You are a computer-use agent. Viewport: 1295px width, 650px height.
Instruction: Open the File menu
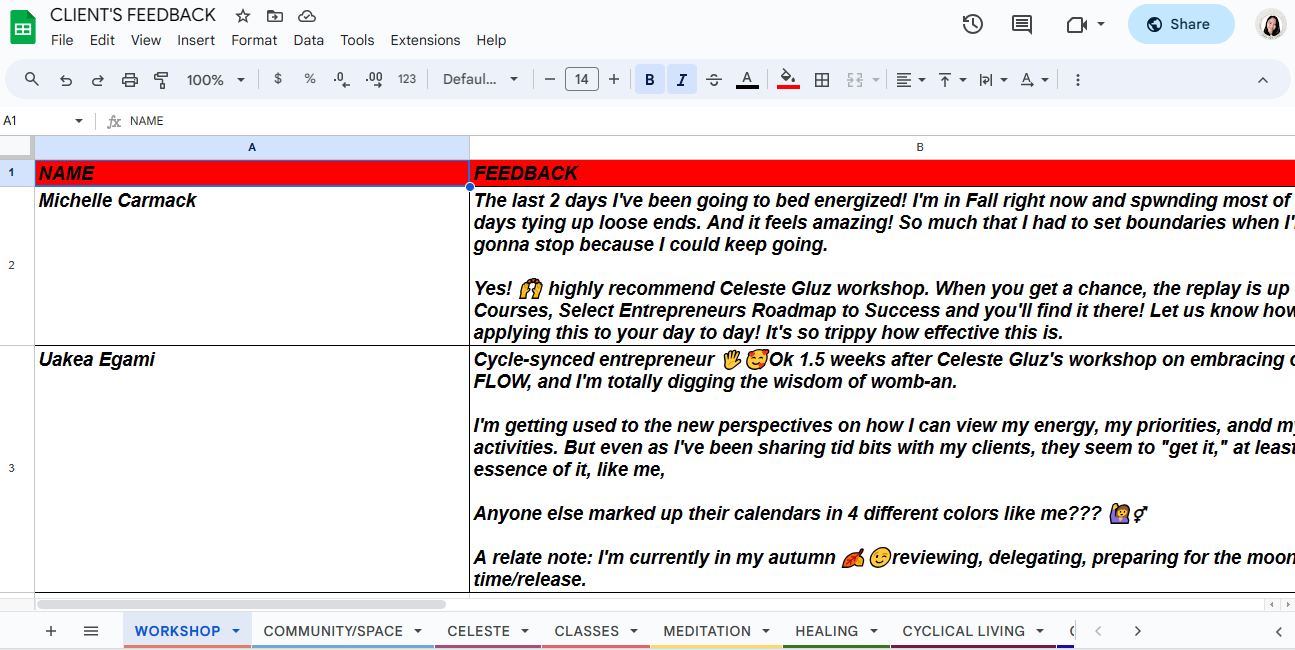point(62,40)
